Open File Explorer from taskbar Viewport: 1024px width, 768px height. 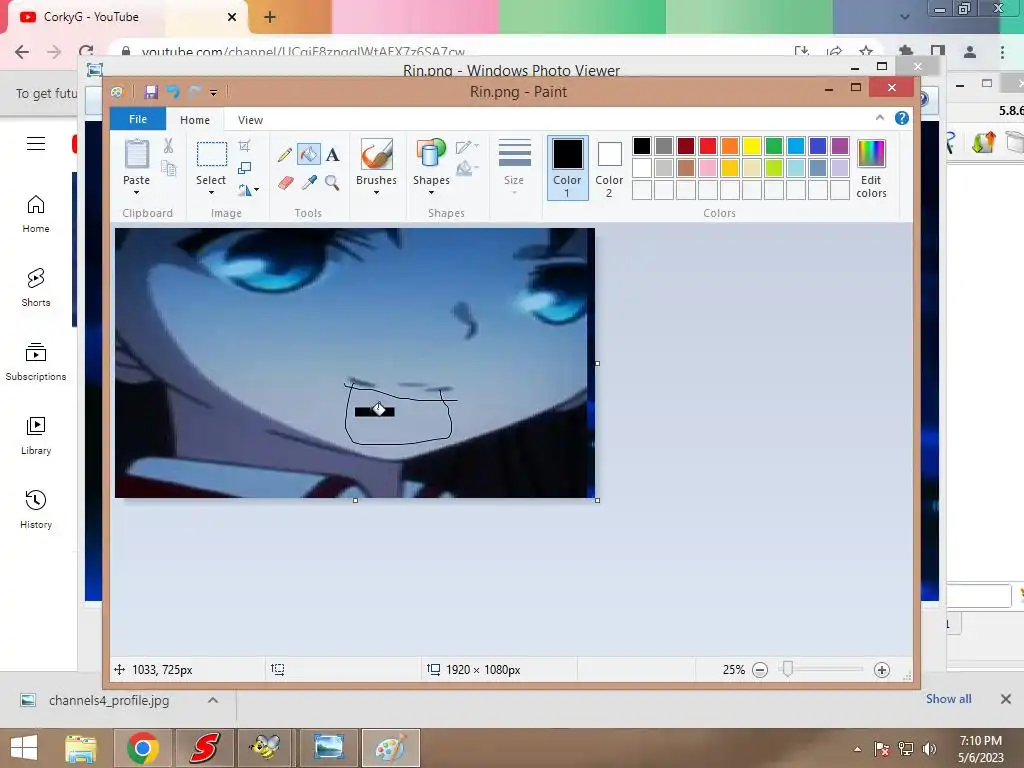[81, 748]
